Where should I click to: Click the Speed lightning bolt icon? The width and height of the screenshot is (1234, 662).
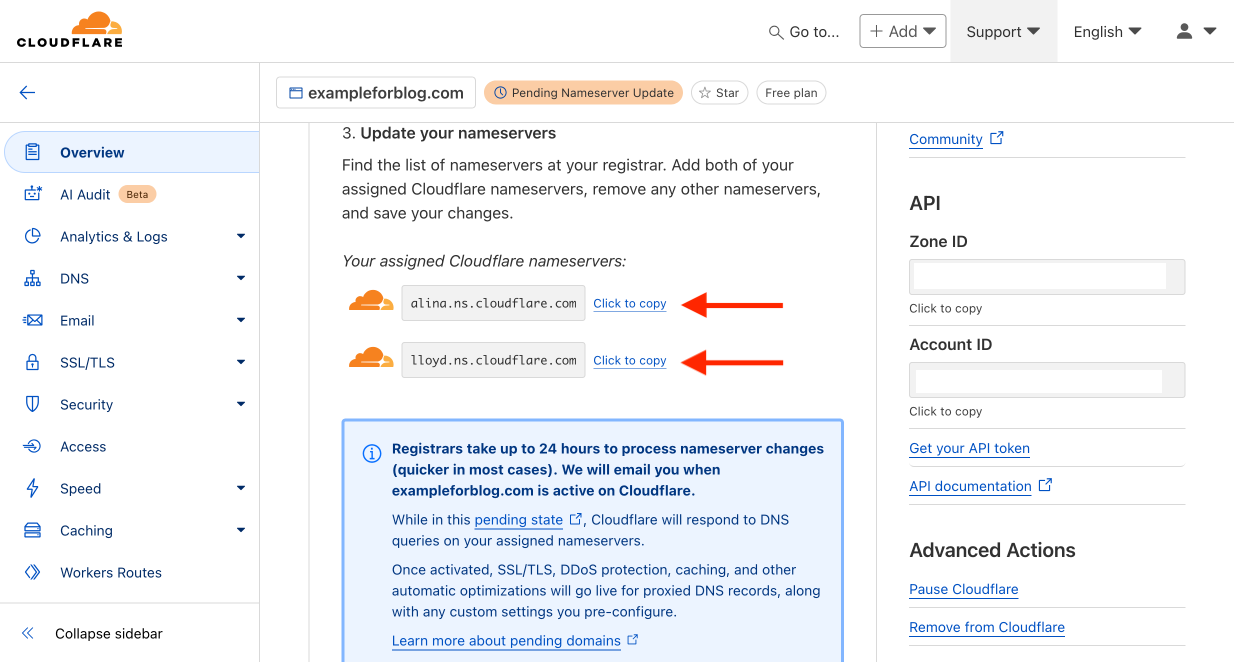point(33,489)
